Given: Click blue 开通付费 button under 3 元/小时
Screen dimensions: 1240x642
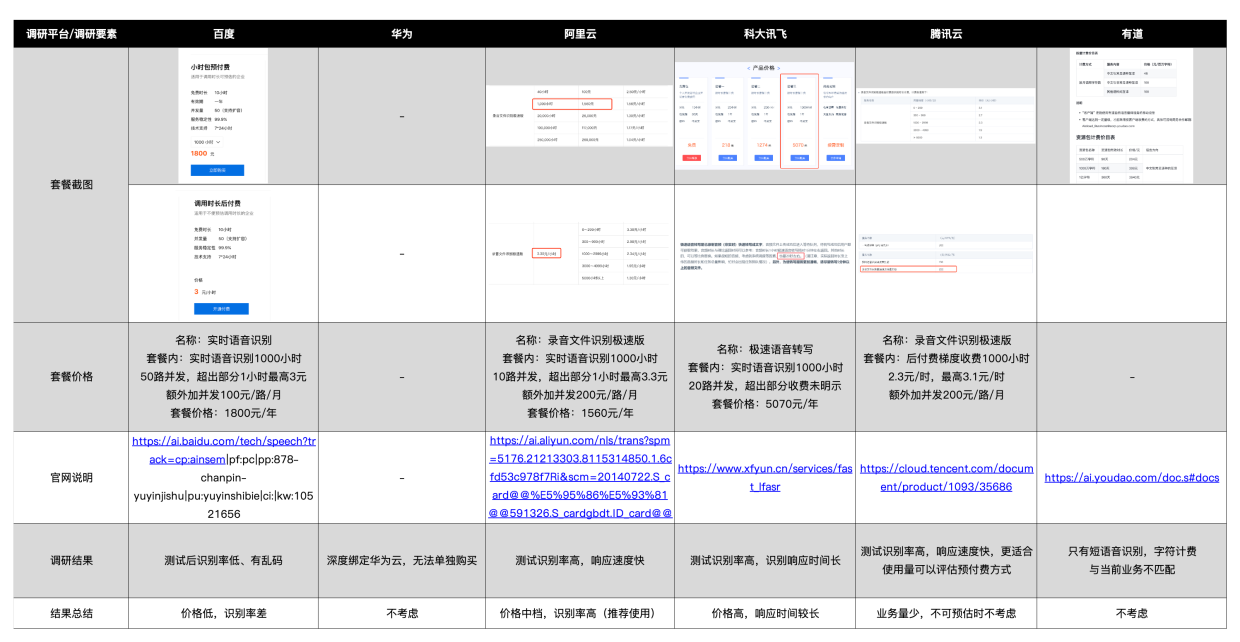Looking at the screenshot, I should 221,309.
